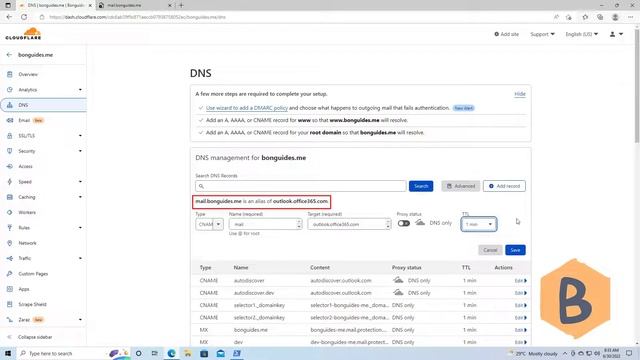
Task: Click the Add record button
Action: tap(504, 186)
